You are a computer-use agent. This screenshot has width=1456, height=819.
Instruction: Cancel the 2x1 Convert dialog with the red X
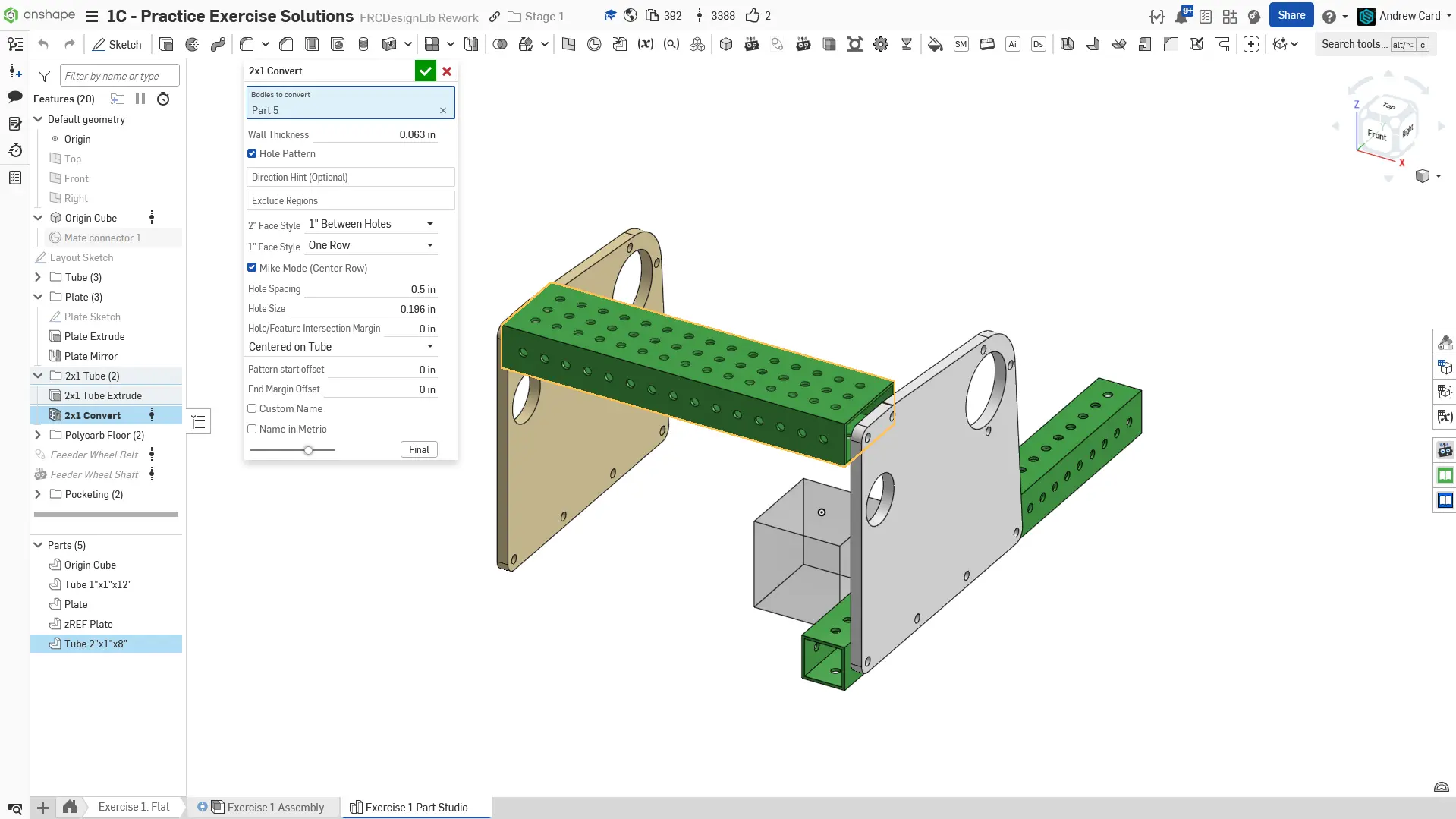click(x=447, y=71)
